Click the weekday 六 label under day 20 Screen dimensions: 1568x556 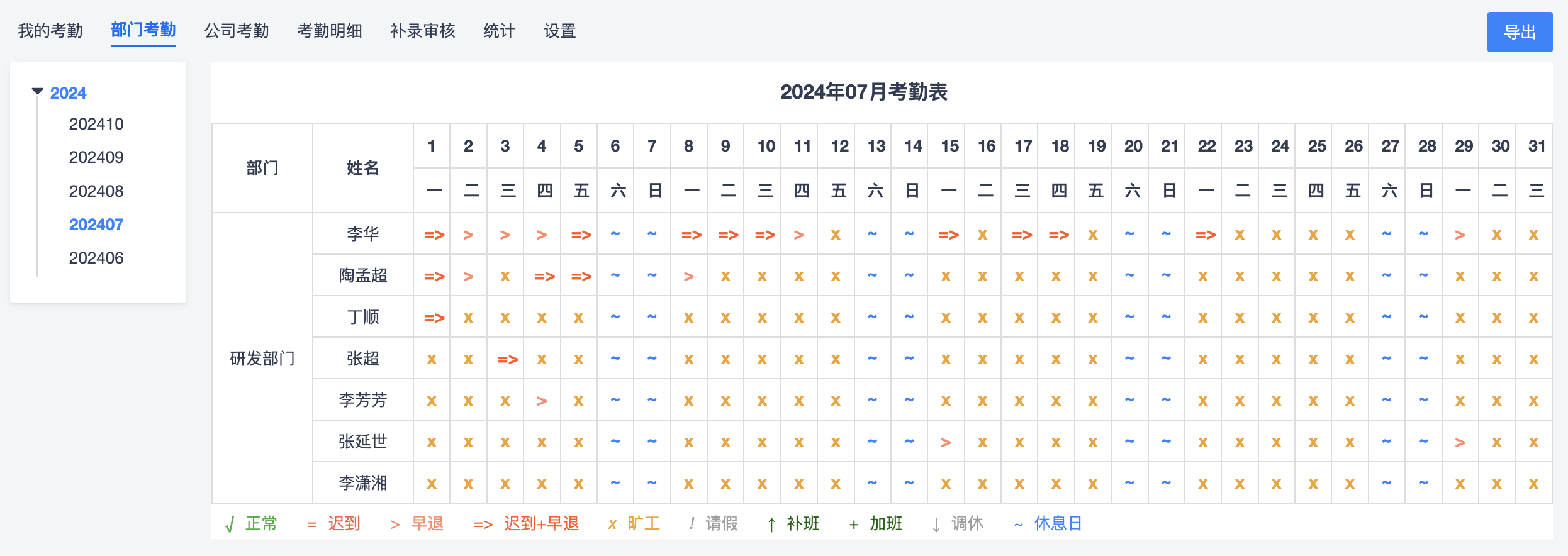[x=1133, y=191]
